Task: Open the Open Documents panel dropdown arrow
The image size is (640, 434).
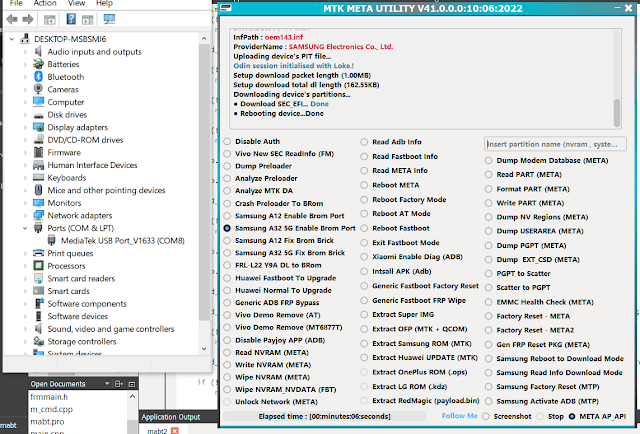Action: (107, 384)
